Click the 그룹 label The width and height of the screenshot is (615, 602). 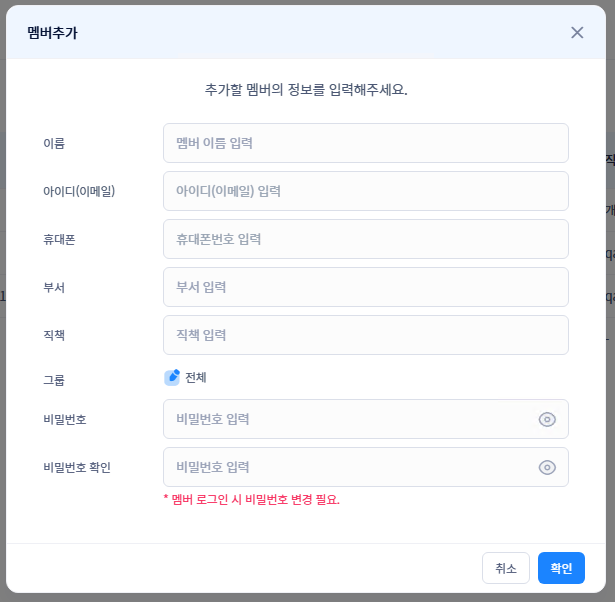(54, 379)
